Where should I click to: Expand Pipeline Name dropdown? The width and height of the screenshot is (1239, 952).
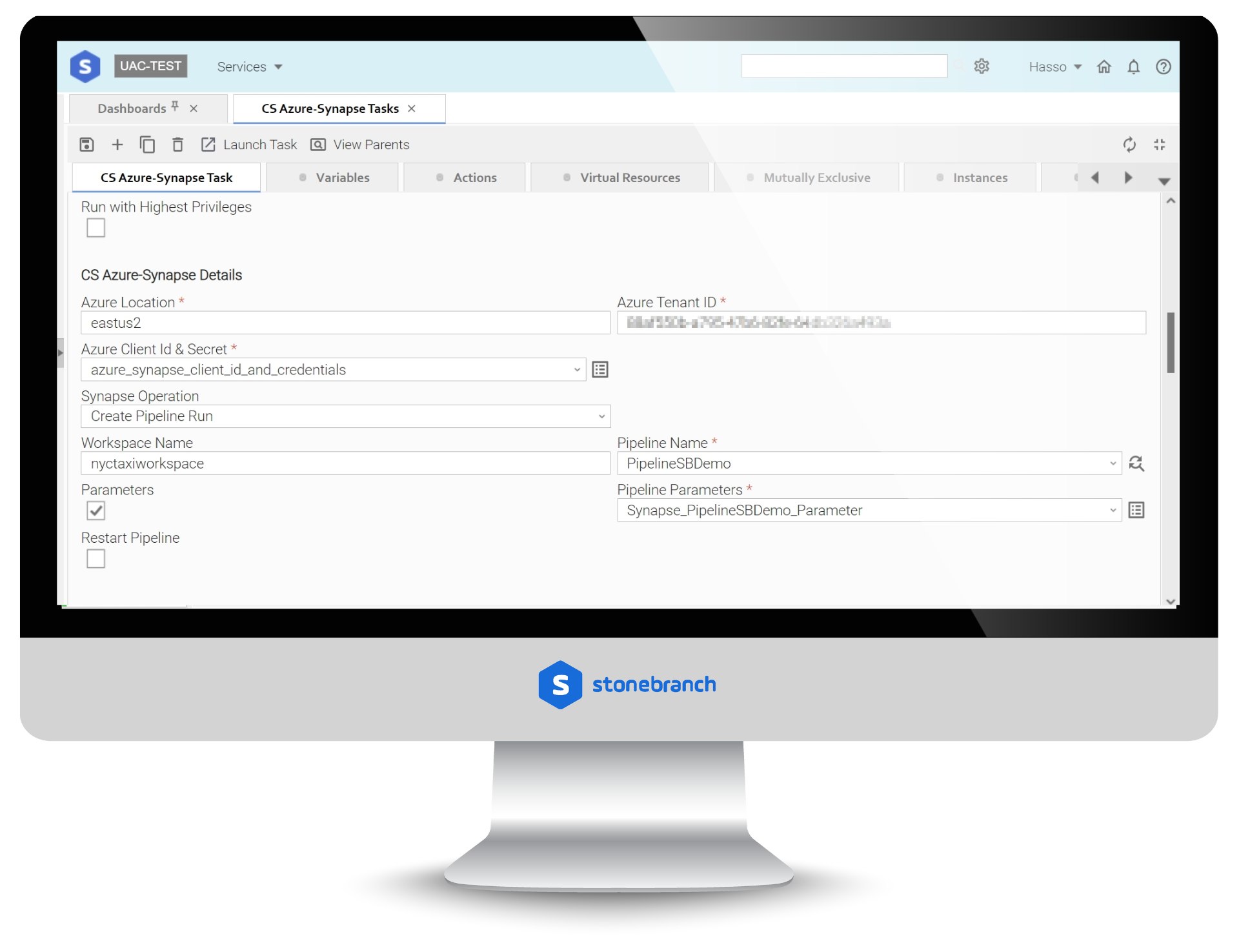tap(1113, 463)
